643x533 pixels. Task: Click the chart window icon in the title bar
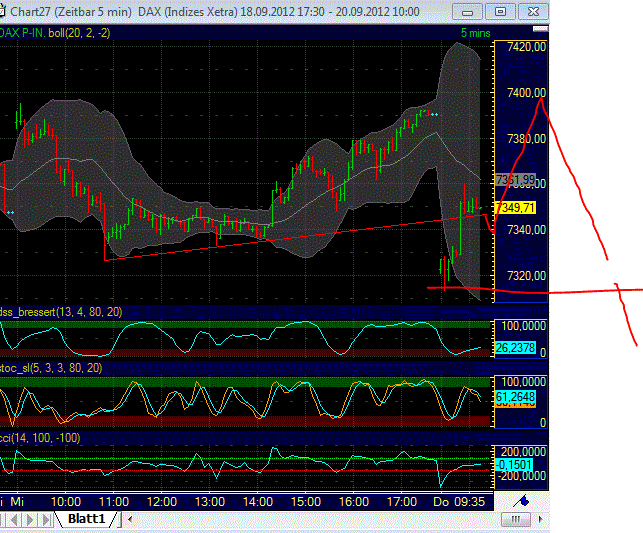coord(2,11)
